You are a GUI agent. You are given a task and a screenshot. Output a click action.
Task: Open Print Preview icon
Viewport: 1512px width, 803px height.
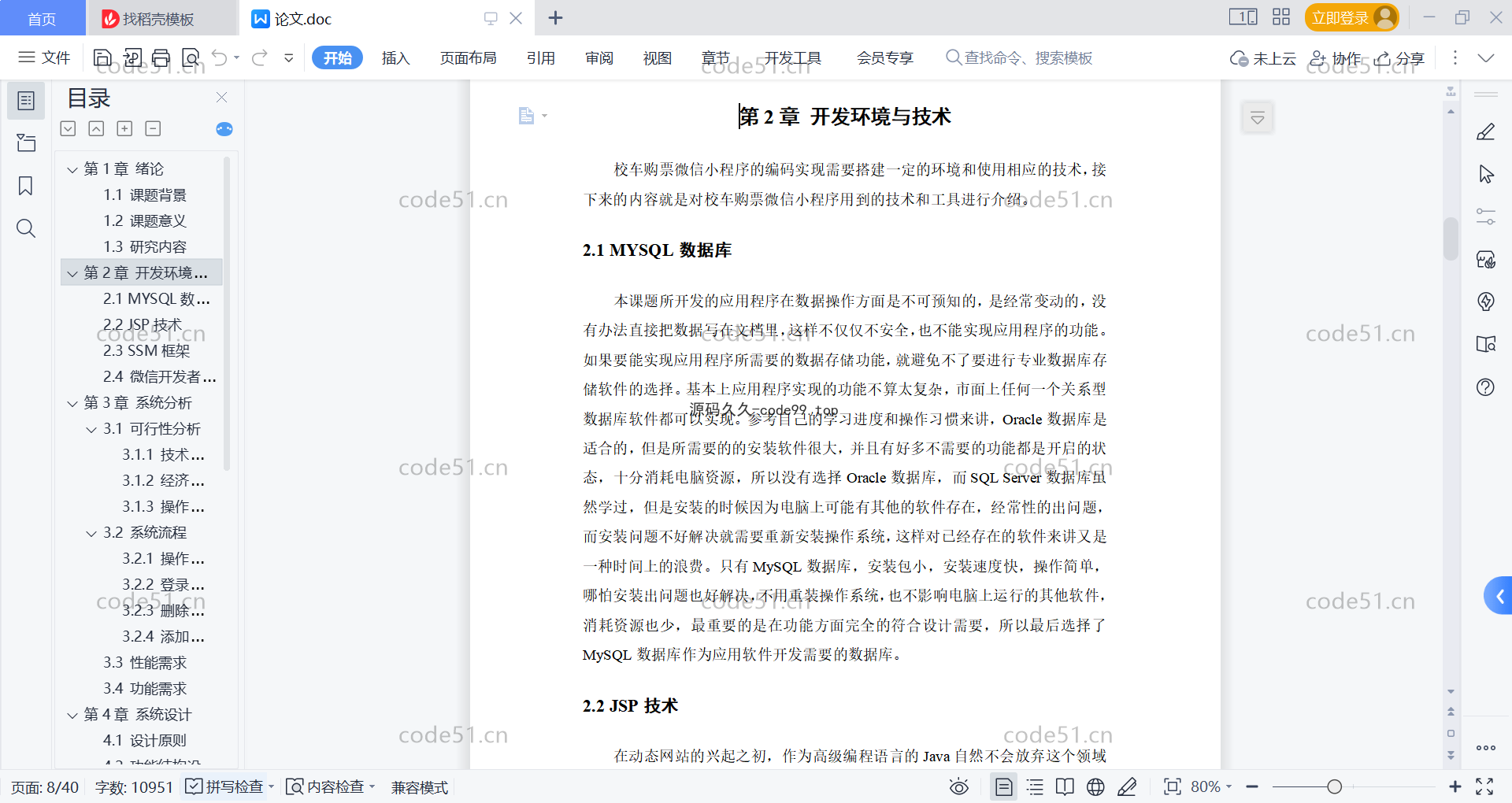[191, 57]
